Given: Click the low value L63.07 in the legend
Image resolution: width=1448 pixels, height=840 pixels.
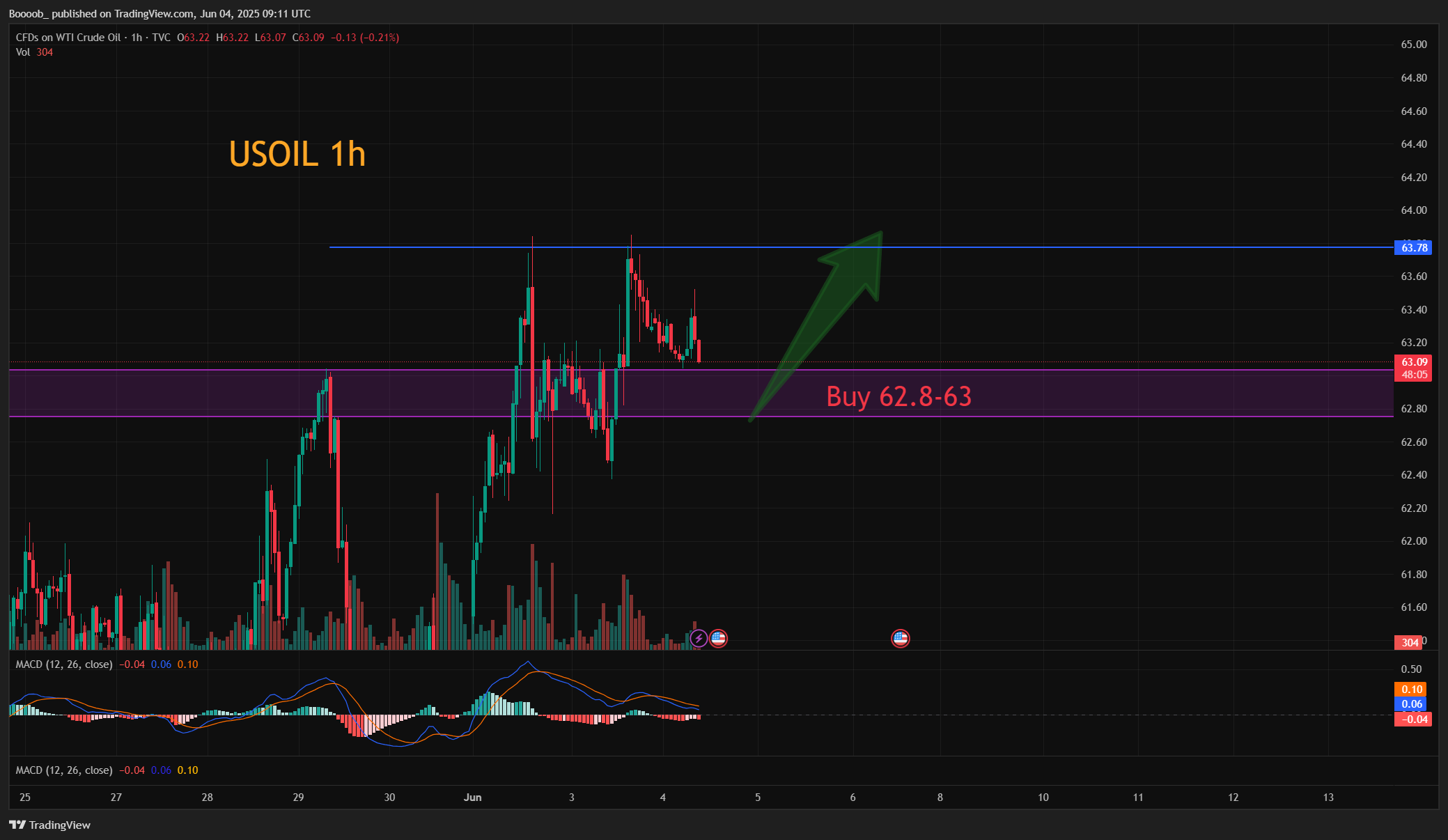Looking at the screenshot, I should pos(270,38).
